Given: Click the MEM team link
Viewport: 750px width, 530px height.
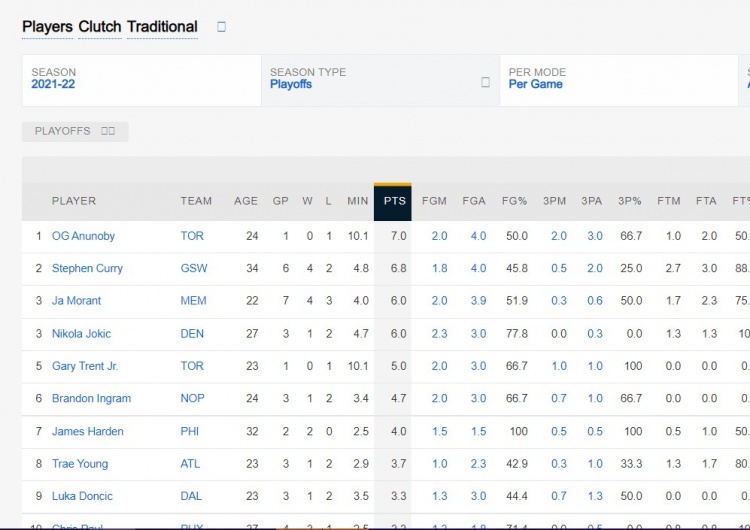Looking at the screenshot, I should (x=193, y=301).
